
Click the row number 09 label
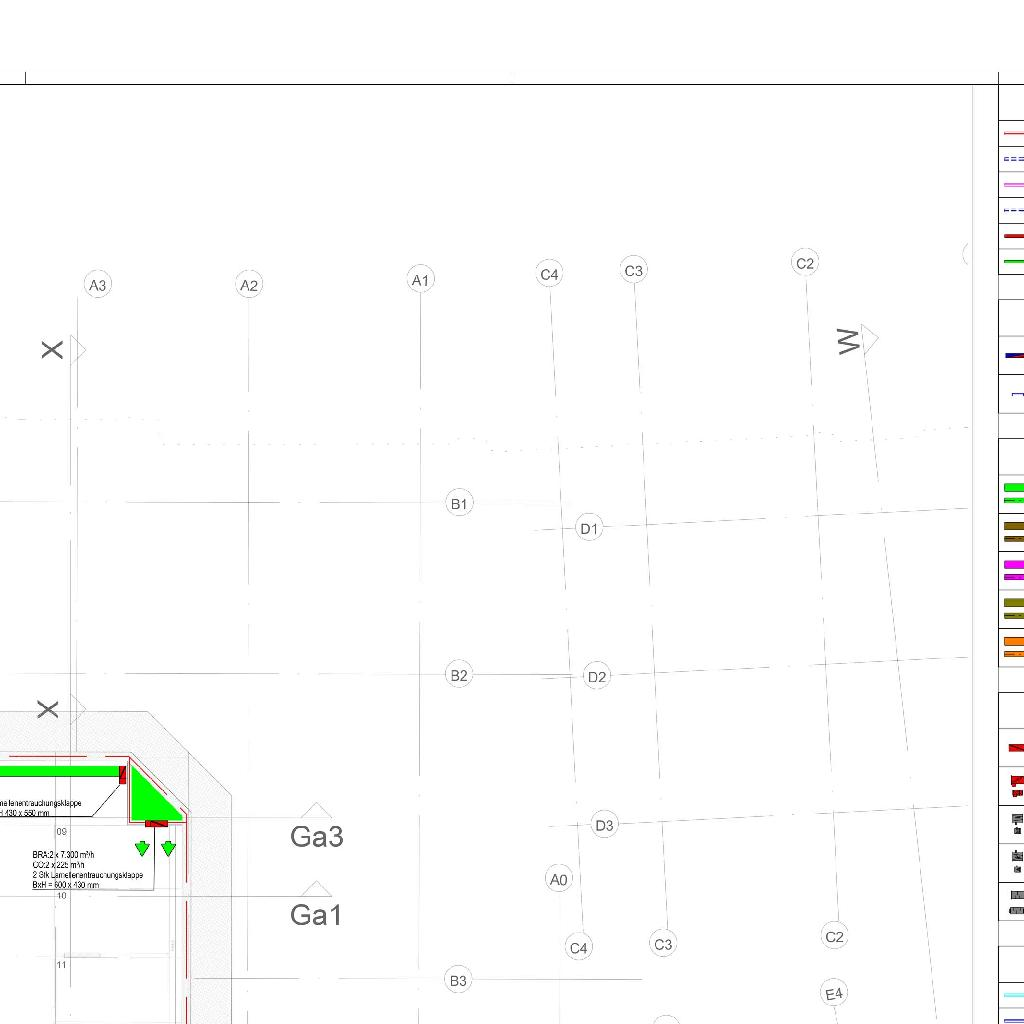pos(61,832)
